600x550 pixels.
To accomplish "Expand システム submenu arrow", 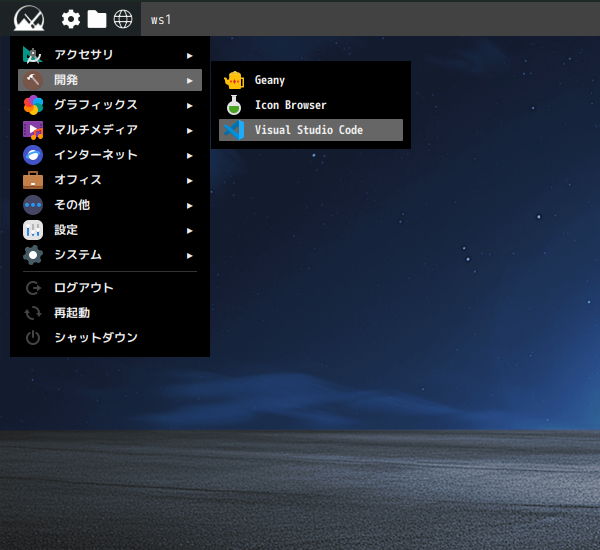I will point(189,256).
